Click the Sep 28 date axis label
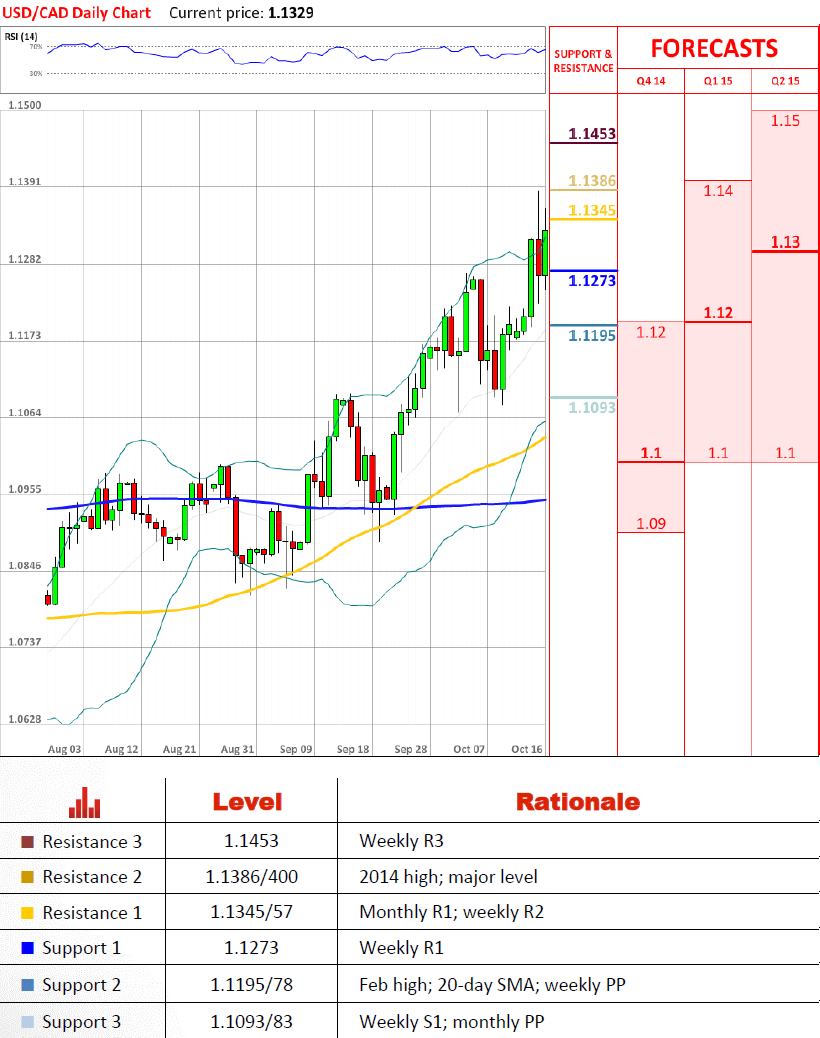820x1038 pixels. click(410, 749)
